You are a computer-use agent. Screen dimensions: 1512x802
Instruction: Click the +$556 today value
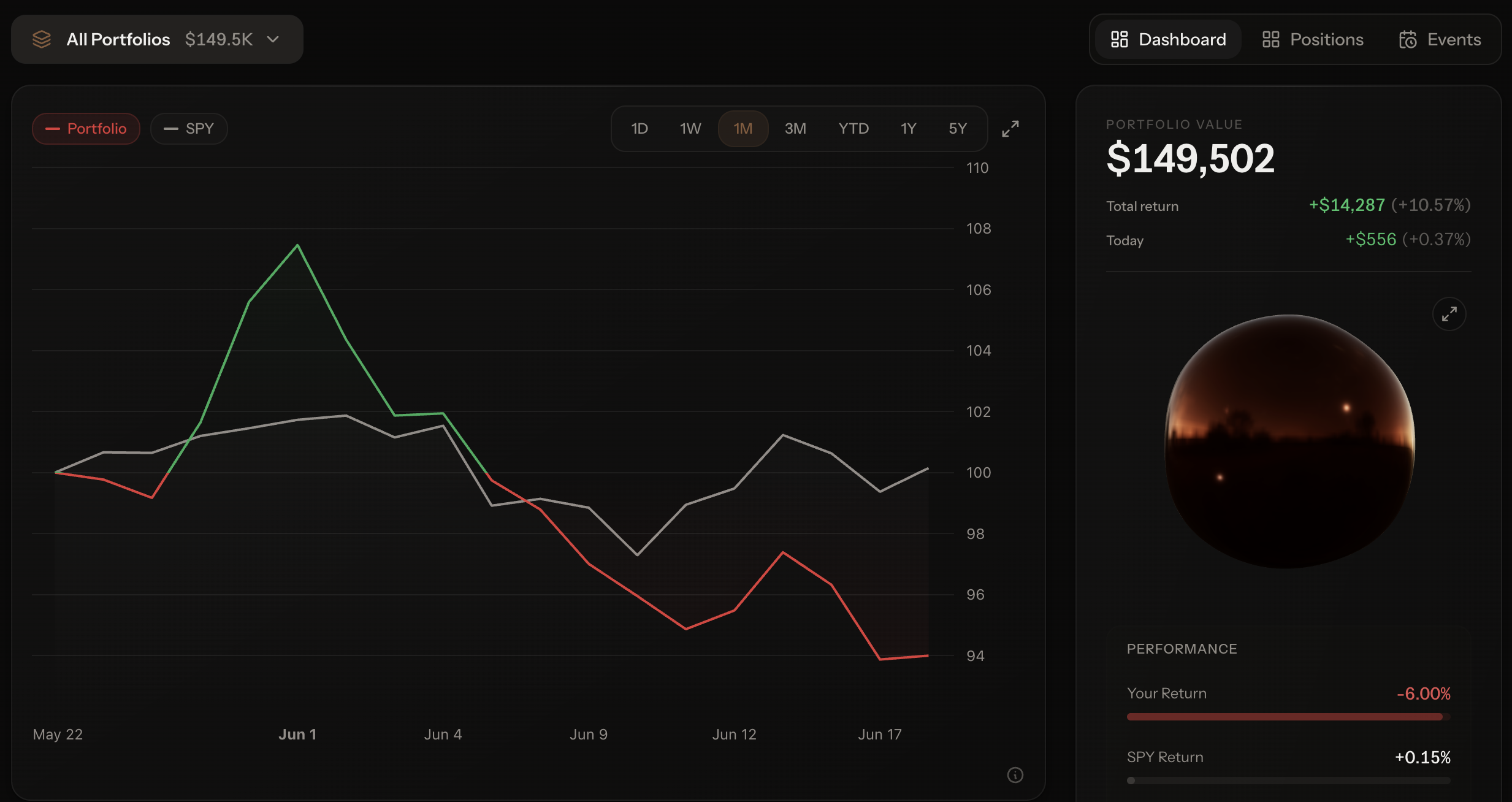coord(1371,239)
